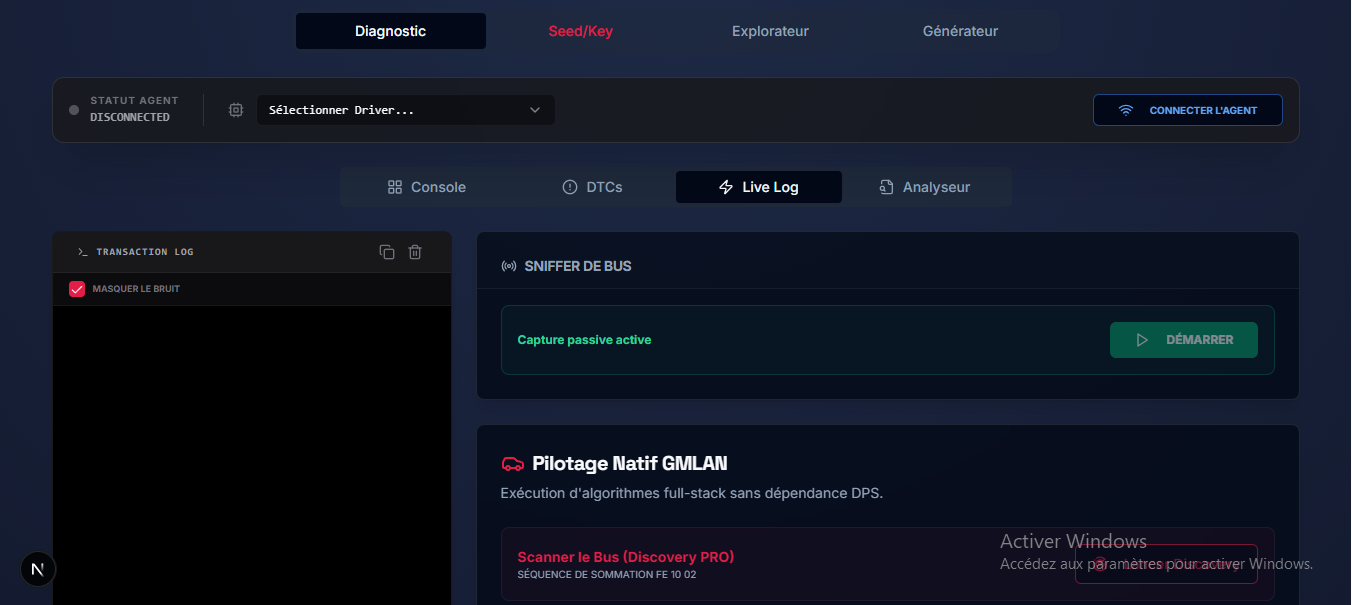Open the Explorateur tab
This screenshot has height=605, width=1352.
pyautogui.click(x=770, y=31)
